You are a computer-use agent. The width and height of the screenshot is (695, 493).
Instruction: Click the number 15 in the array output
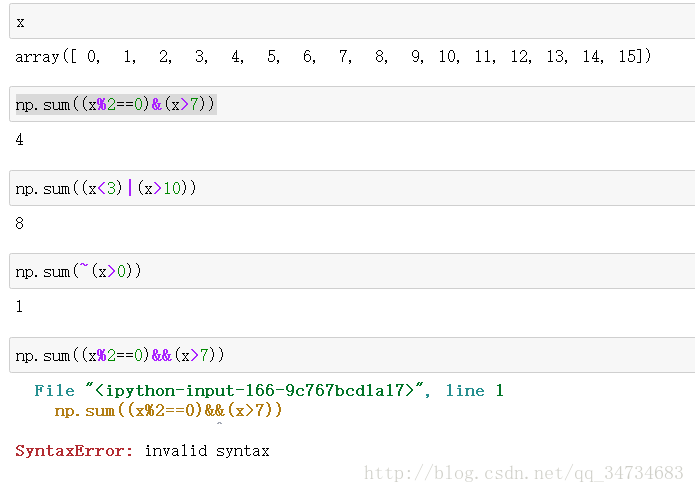627,56
